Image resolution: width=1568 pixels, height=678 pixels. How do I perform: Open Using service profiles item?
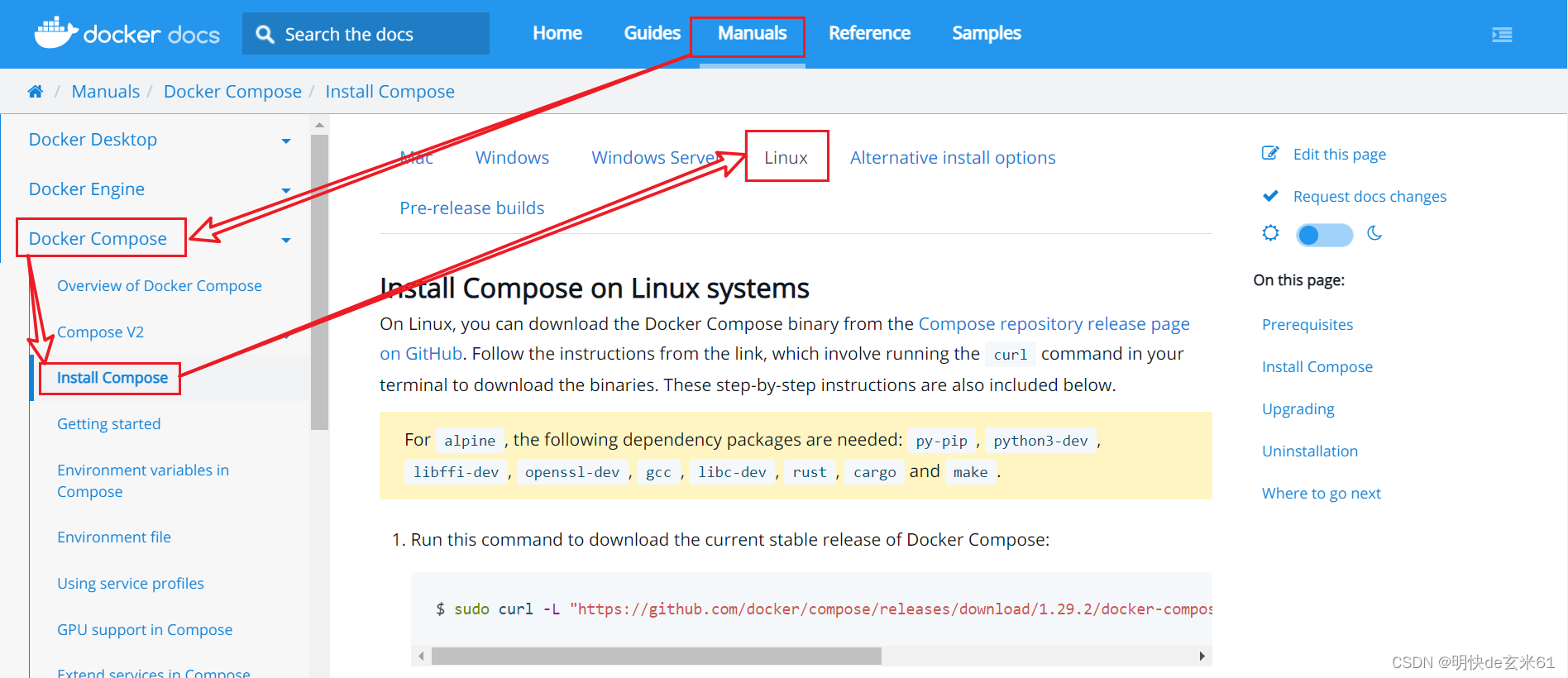pos(131,584)
